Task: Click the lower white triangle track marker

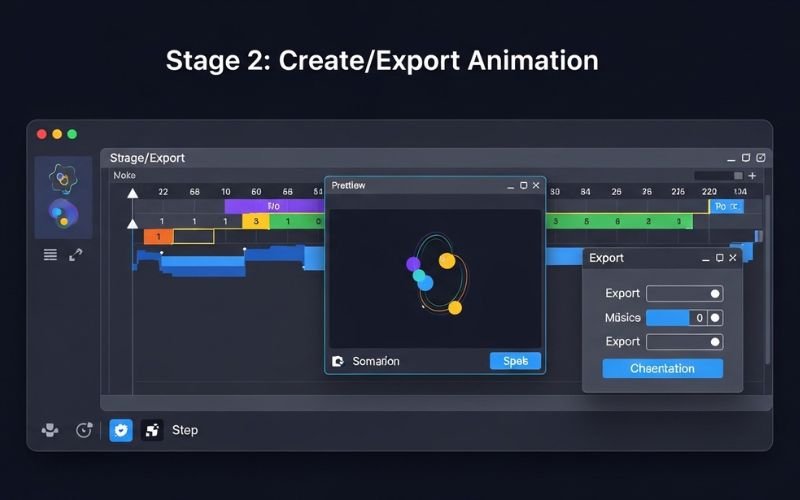Action: pyautogui.click(x=132, y=223)
